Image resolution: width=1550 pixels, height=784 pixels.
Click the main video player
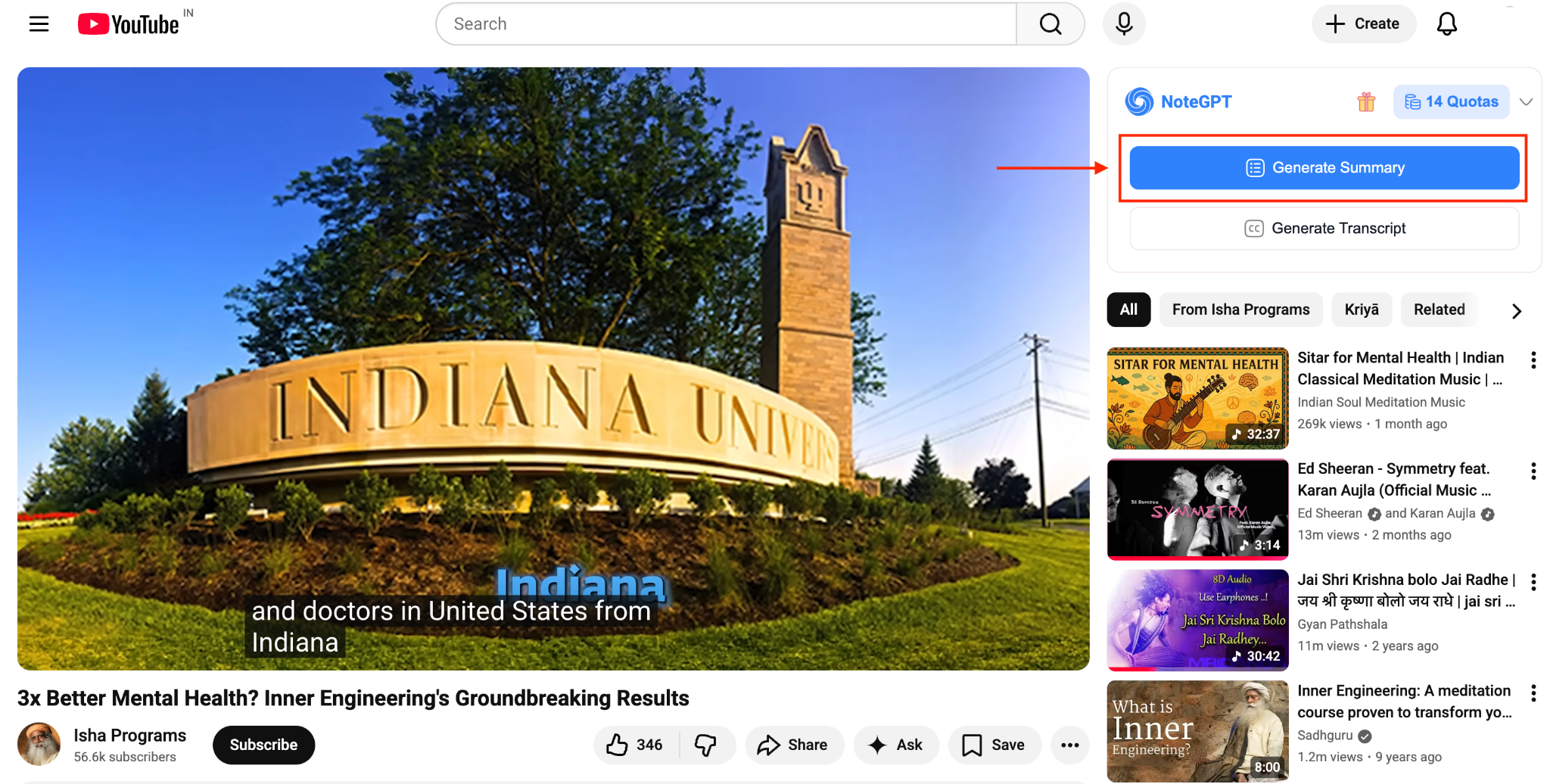pyautogui.click(x=553, y=369)
